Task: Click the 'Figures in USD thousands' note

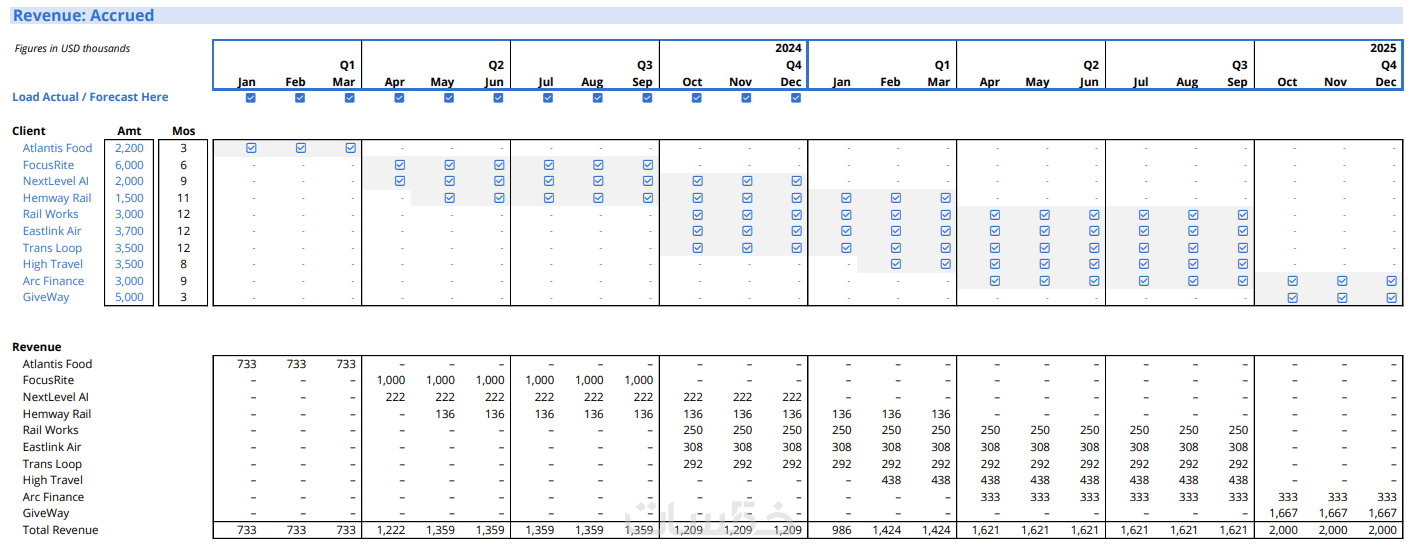Action: [72, 48]
